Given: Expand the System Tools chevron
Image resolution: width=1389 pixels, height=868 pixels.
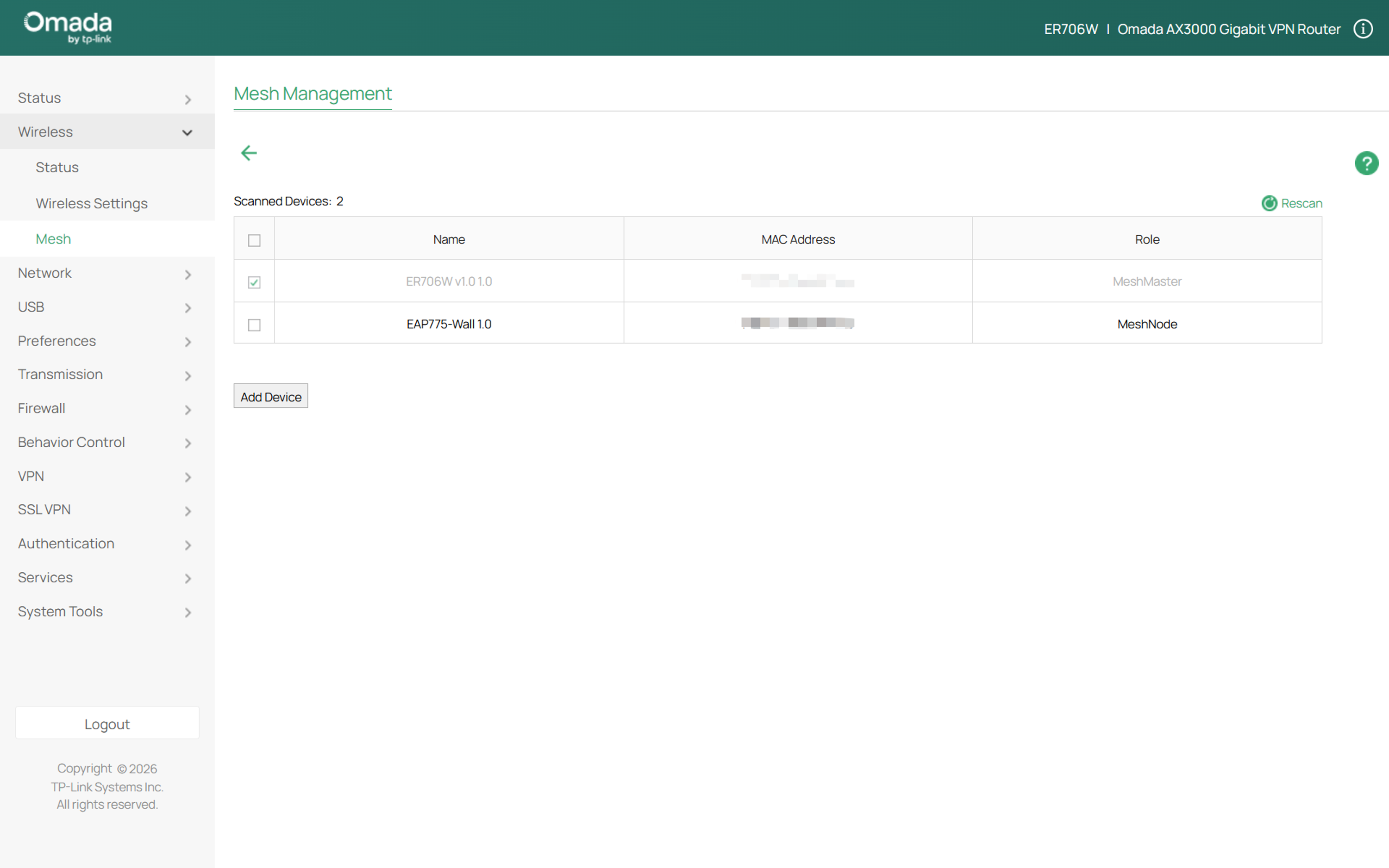Looking at the screenshot, I should point(188,612).
